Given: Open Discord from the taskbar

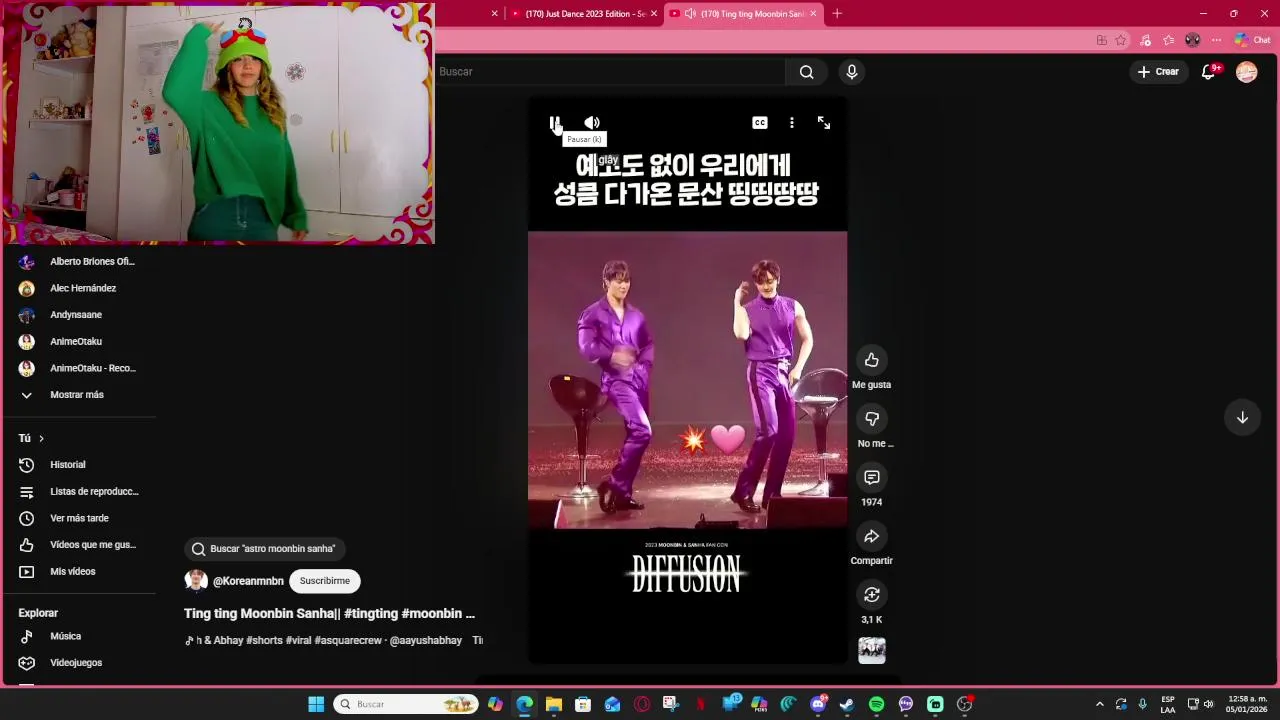Looking at the screenshot, I should [x=818, y=704].
